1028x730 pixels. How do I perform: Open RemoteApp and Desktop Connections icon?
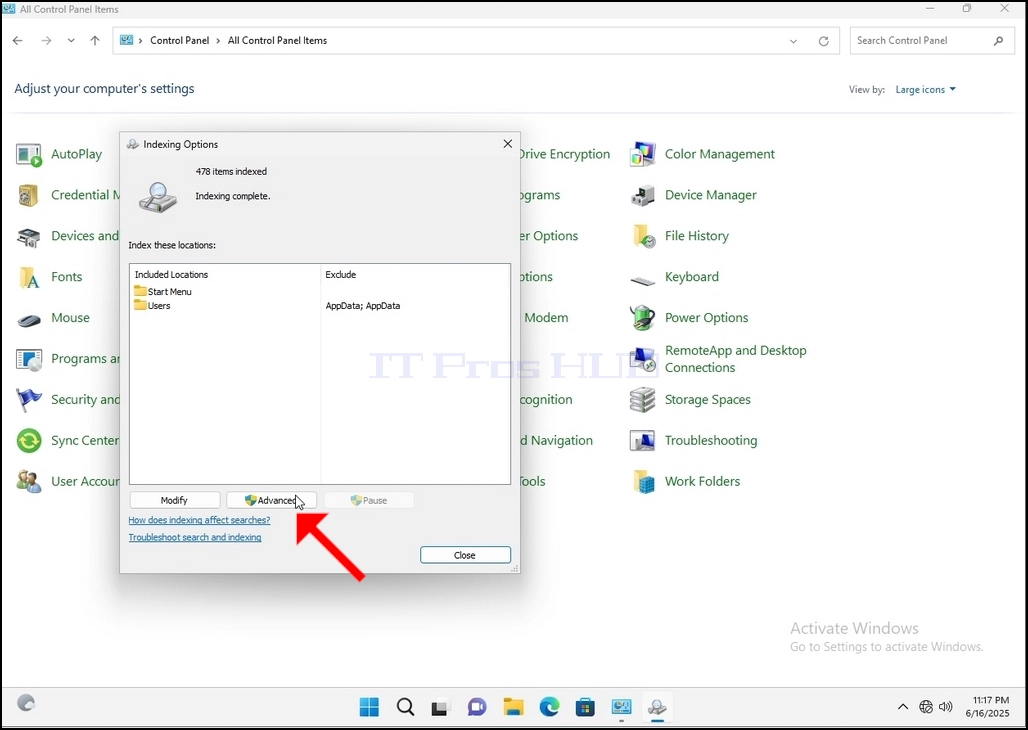pos(642,359)
